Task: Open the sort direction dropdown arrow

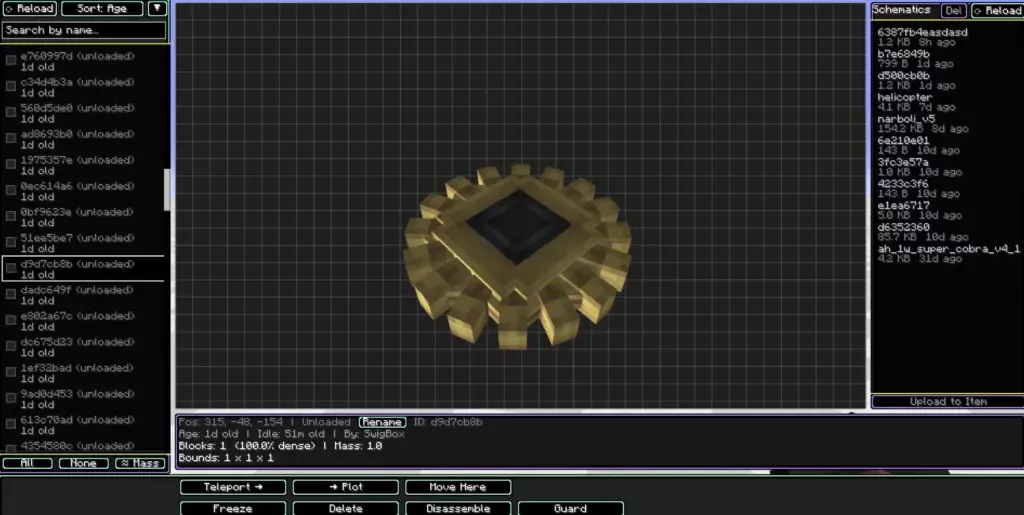Action: click(157, 8)
